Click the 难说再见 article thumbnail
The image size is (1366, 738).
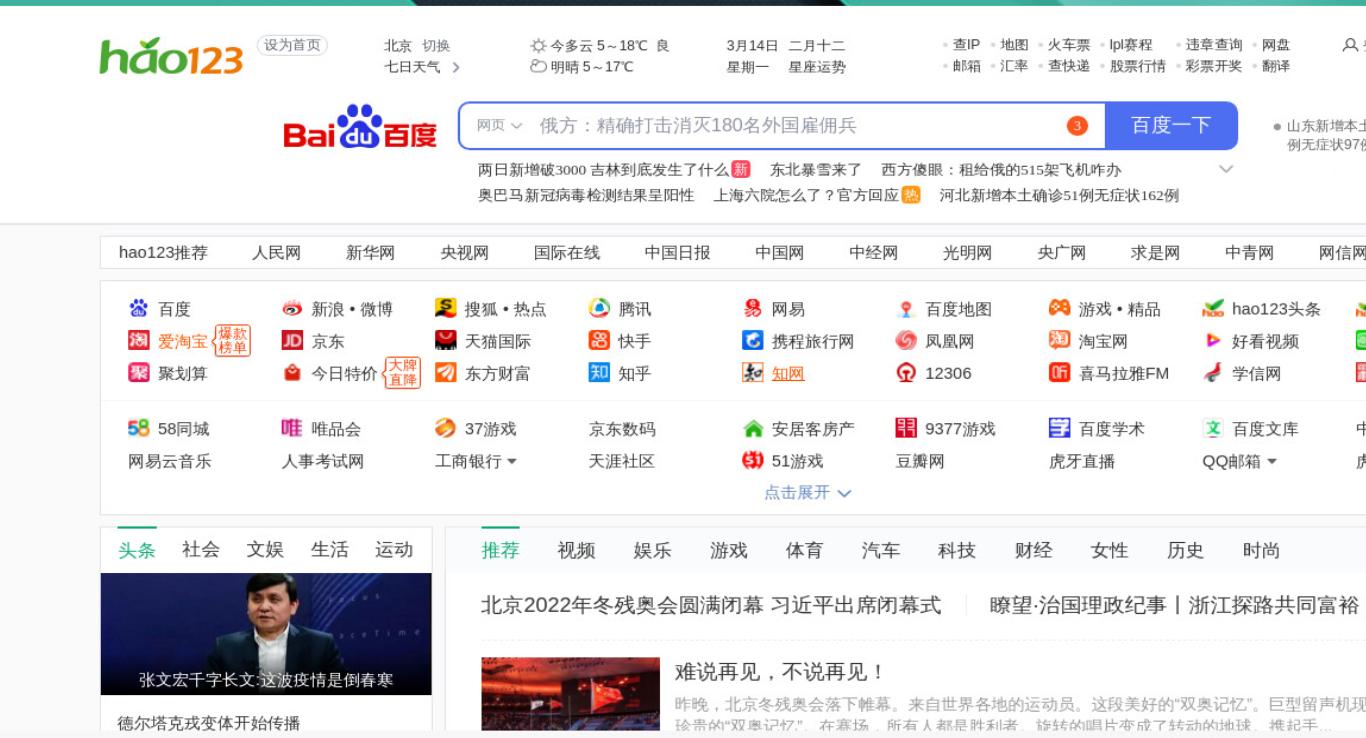pos(570,694)
